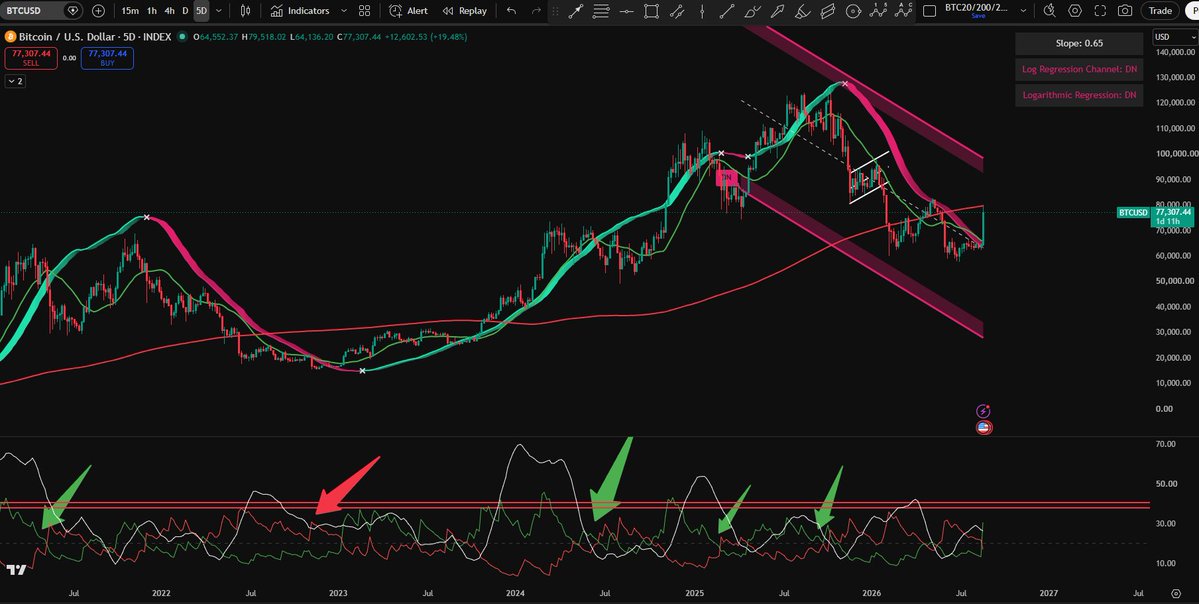Open the candlestick chart style menu
This screenshot has width=1199, height=604.
[x=245, y=11]
